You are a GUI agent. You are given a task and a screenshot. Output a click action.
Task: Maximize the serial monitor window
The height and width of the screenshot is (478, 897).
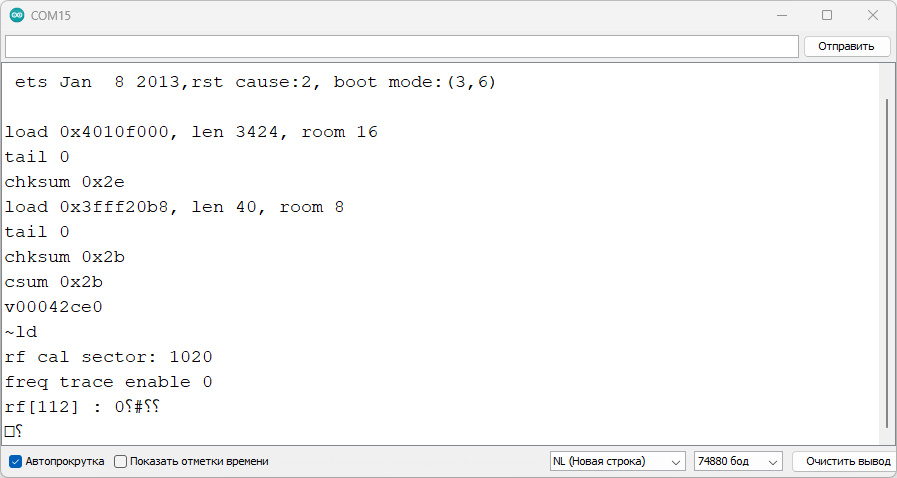pos(827,16)
